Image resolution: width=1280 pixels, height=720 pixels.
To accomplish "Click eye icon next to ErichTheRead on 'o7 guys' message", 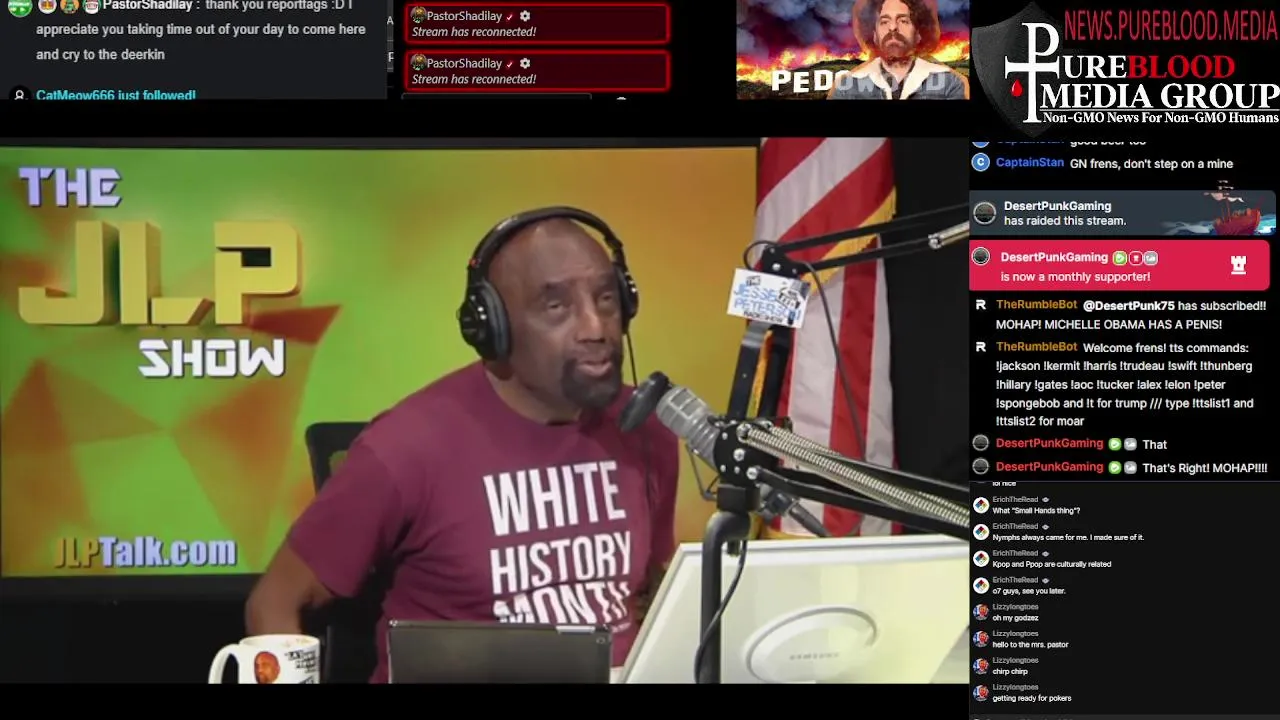I will tap(1046, 580).
